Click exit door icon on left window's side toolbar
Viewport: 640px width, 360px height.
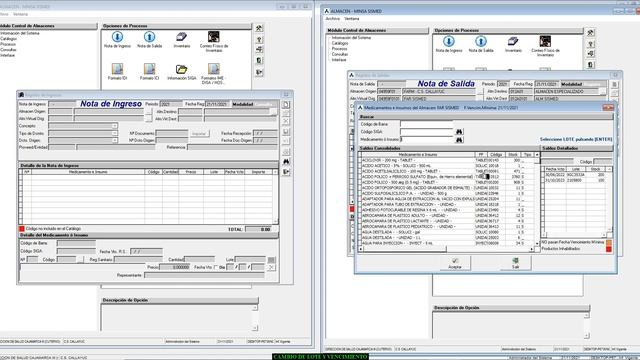click(259, 72)
